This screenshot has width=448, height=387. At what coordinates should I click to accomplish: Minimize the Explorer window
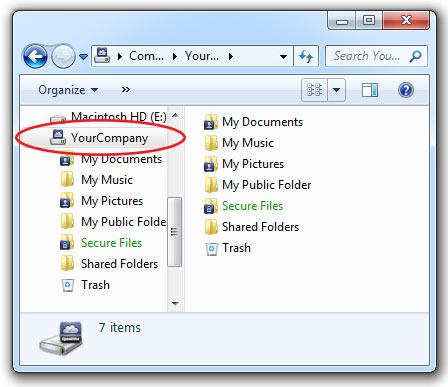point(342,21)
